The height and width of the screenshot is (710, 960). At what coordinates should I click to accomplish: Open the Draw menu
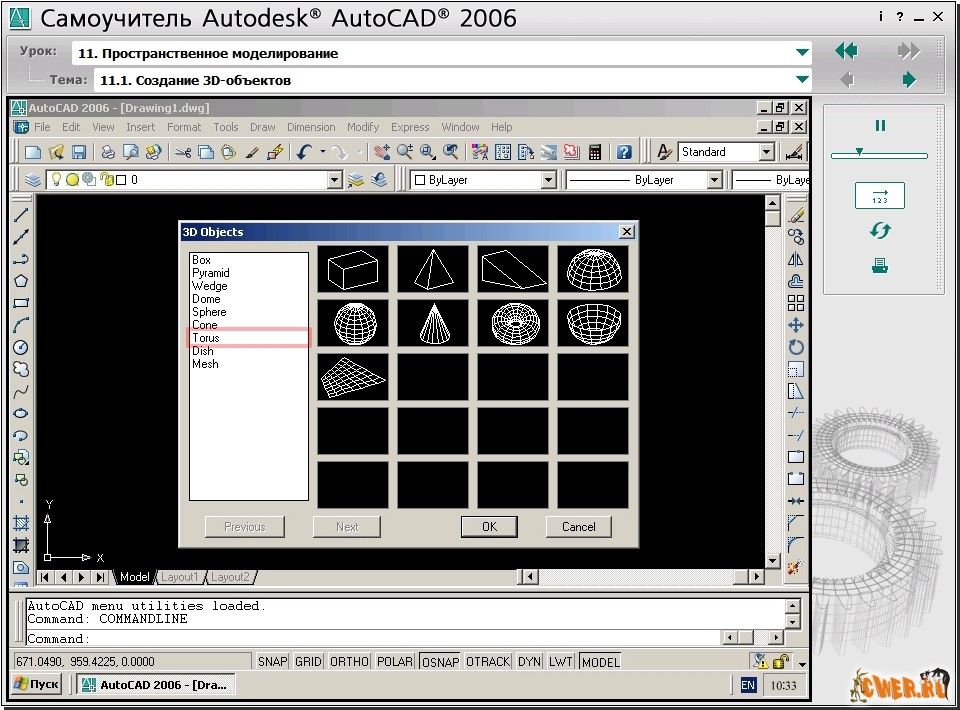click(263, 127)
